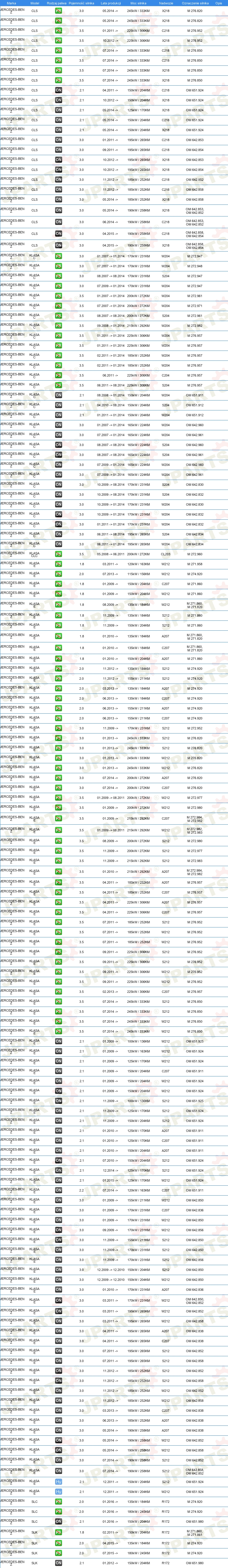Image resolution: width=228 pixels, height=1568 pixels.
Task: Click the 08.2008 -> 01.2014 production years cell
Action: pyautogui.click(x=111, y=395)
